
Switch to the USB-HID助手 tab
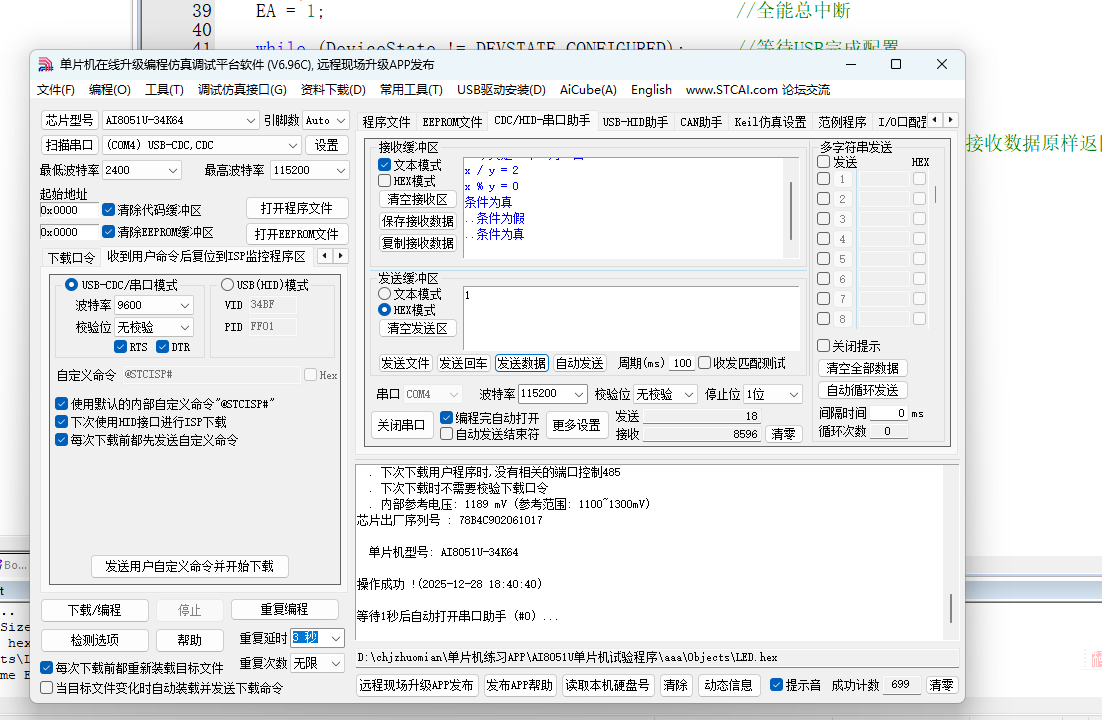636,119
